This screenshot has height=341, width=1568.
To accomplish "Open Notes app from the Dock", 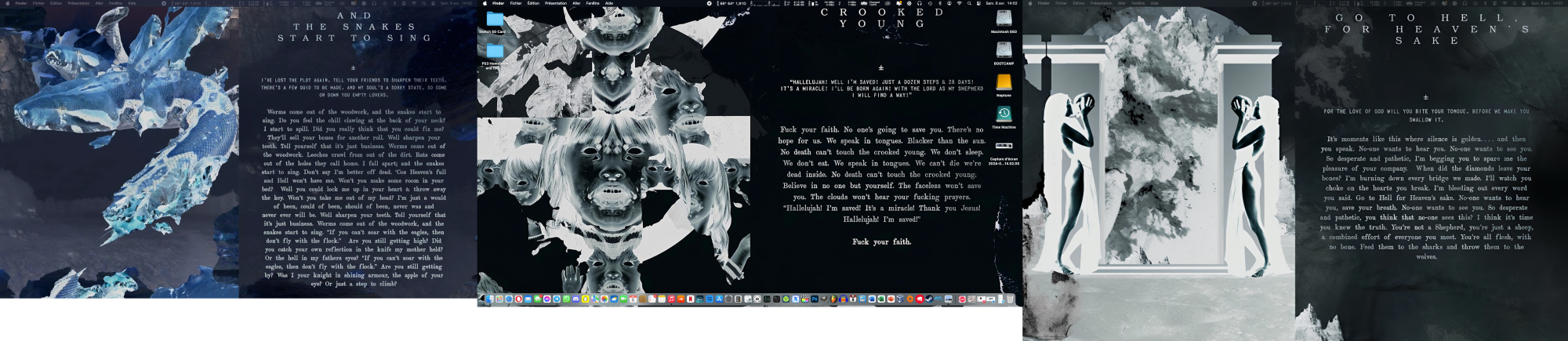I will pyautogui.click(x=662, y=299).
